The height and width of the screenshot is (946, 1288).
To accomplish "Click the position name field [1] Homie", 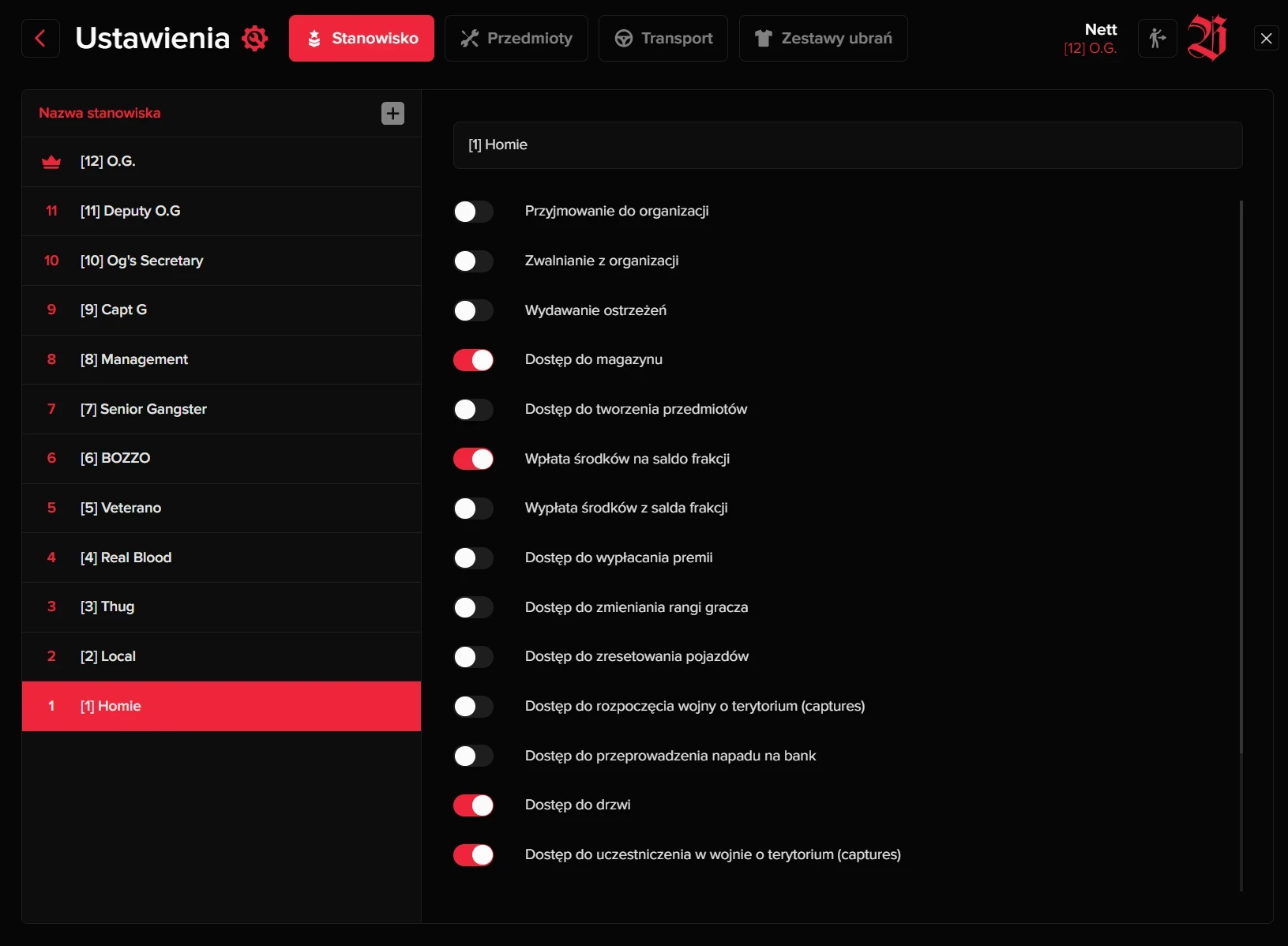I will coord(847,145).
